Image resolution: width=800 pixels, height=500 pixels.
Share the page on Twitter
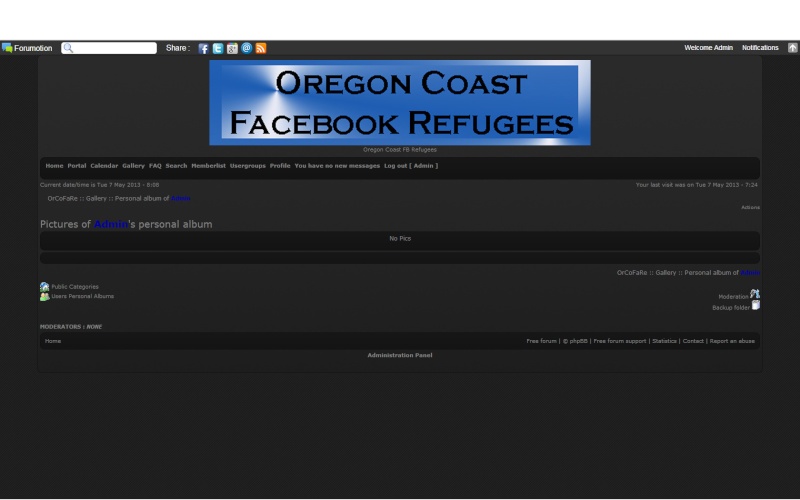218,48
